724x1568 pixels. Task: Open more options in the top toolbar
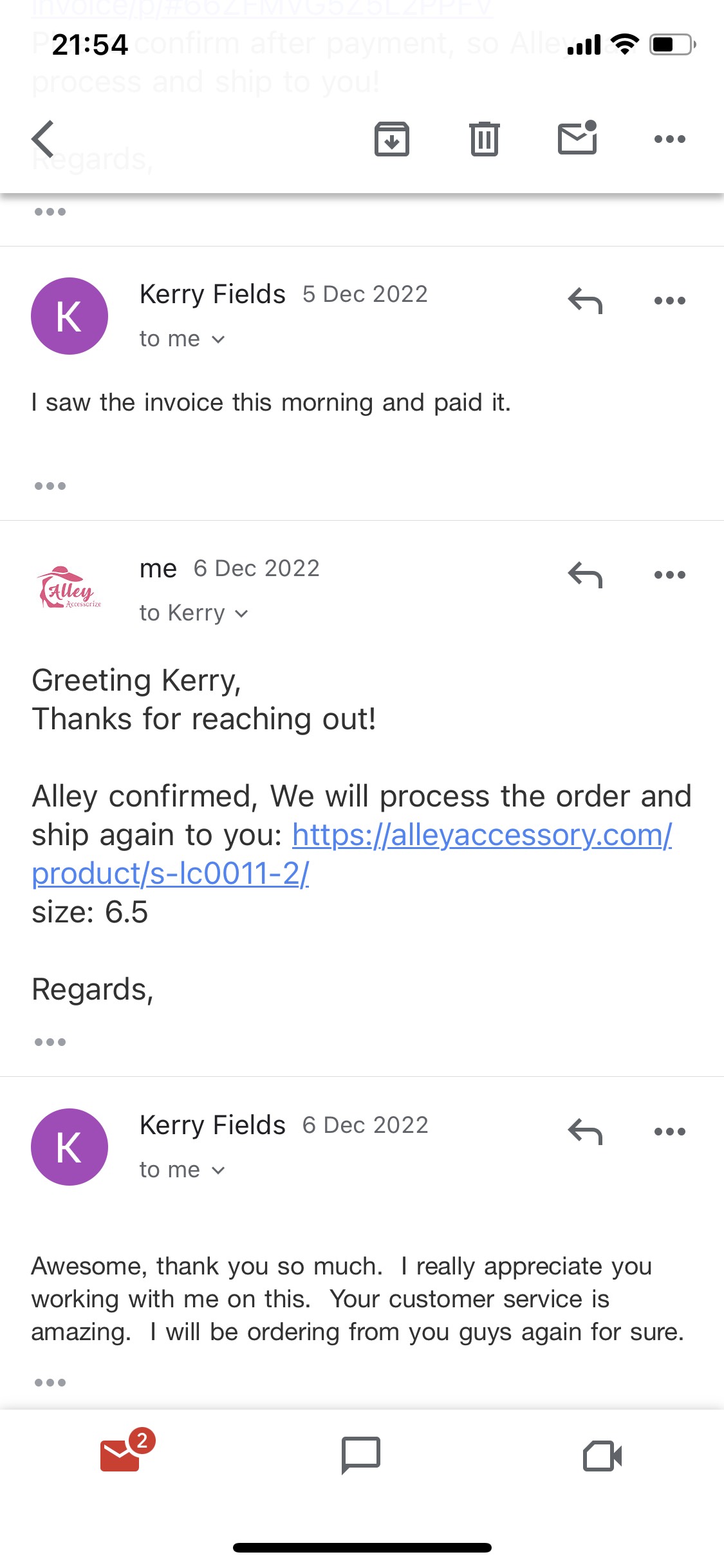pyautogui.click(x=669, y=138)
